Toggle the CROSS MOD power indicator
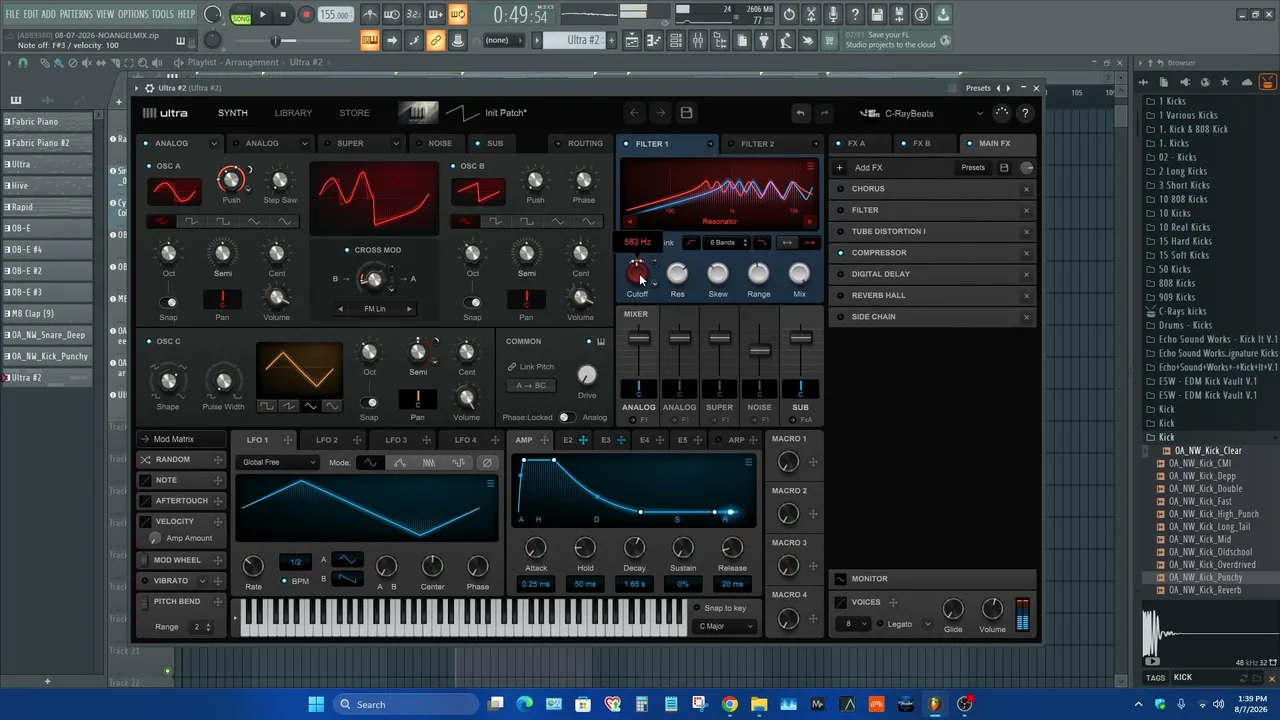 point(347,250)
